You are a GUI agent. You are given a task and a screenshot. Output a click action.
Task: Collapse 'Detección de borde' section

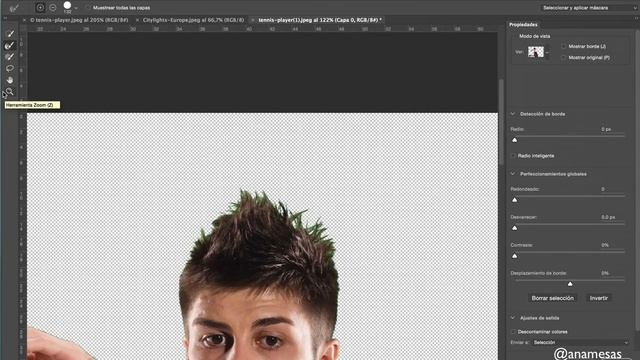513,114
